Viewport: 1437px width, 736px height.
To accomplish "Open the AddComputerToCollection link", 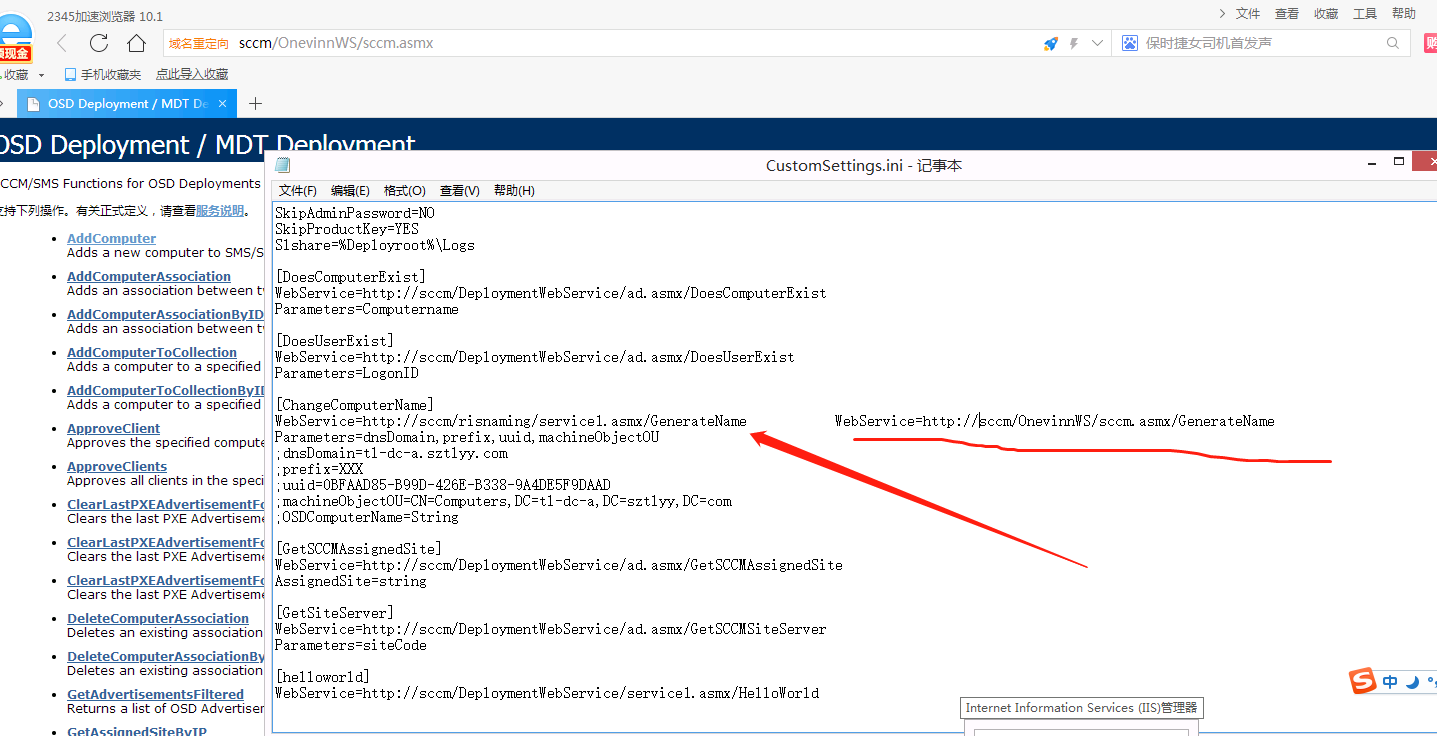I will point(152,352).
